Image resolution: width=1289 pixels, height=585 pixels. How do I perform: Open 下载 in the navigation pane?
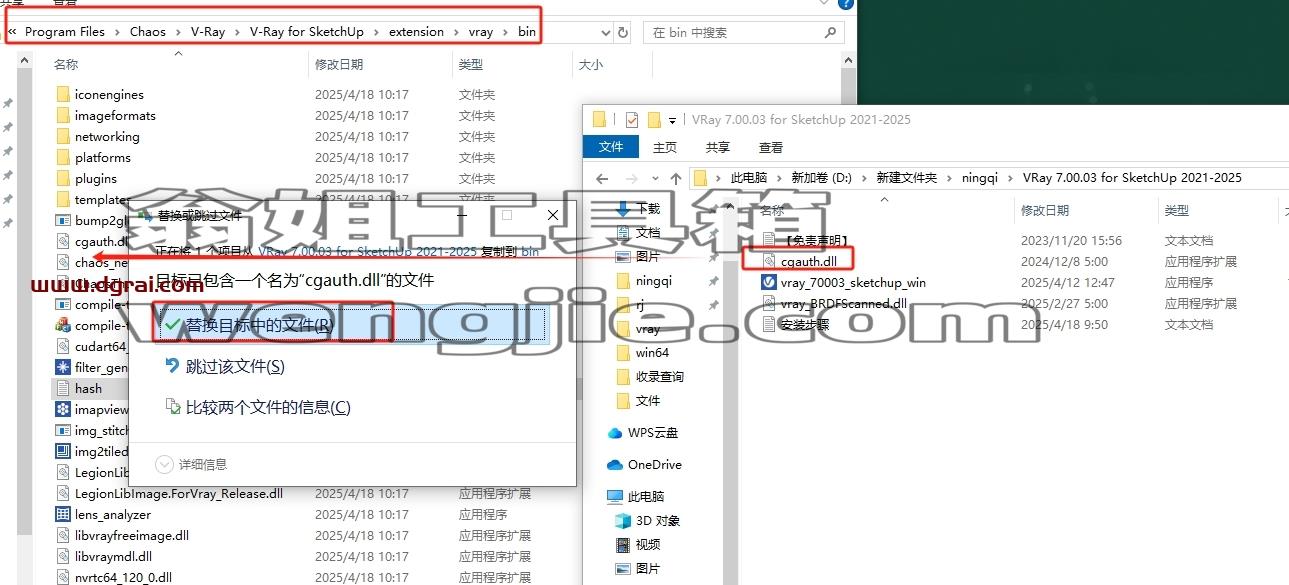coord(648,209)
